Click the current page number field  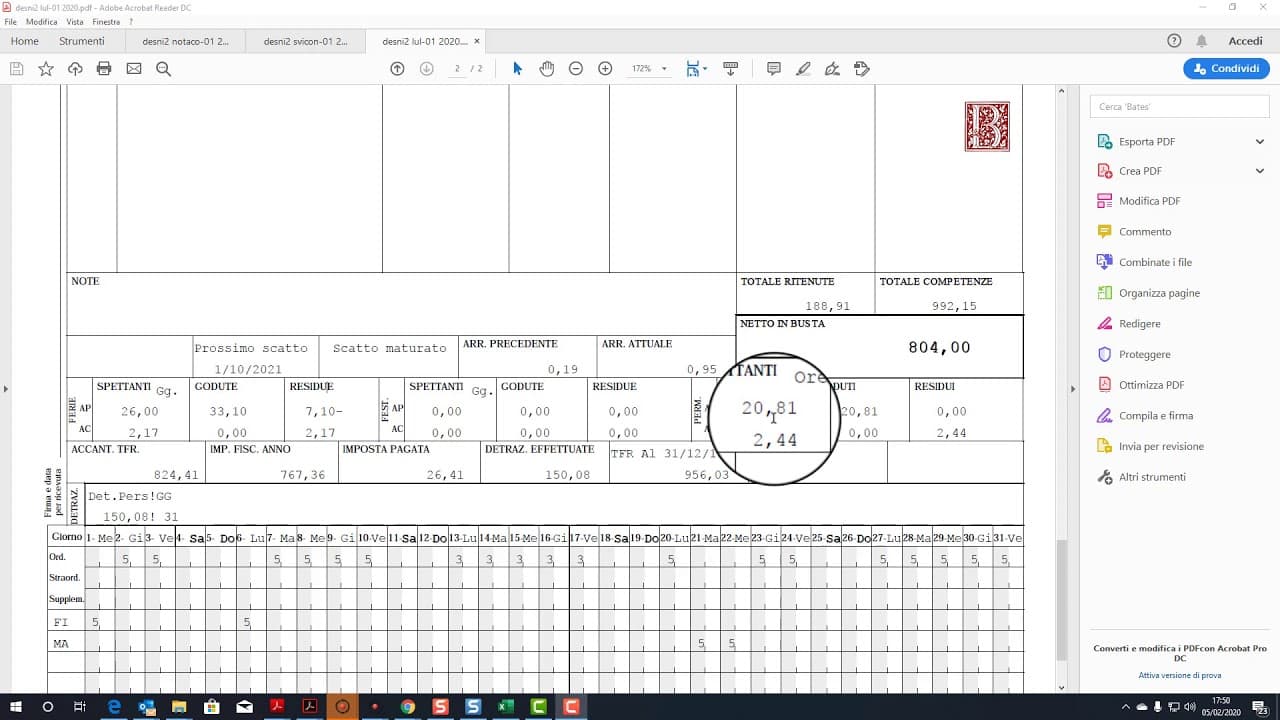457,69
